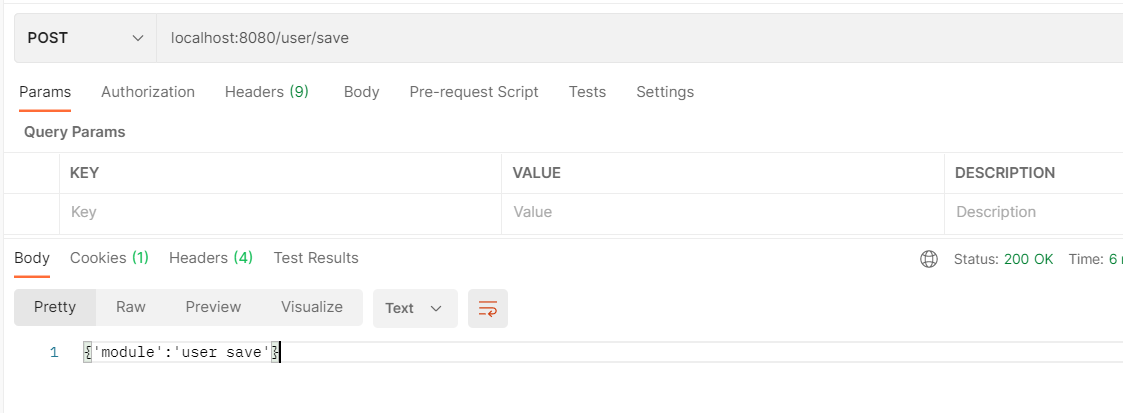This screenshot has height=413, width=1123.
Task: Open the response Headers (4) tab
Action: pyautogui.click(x=211, y=258)
